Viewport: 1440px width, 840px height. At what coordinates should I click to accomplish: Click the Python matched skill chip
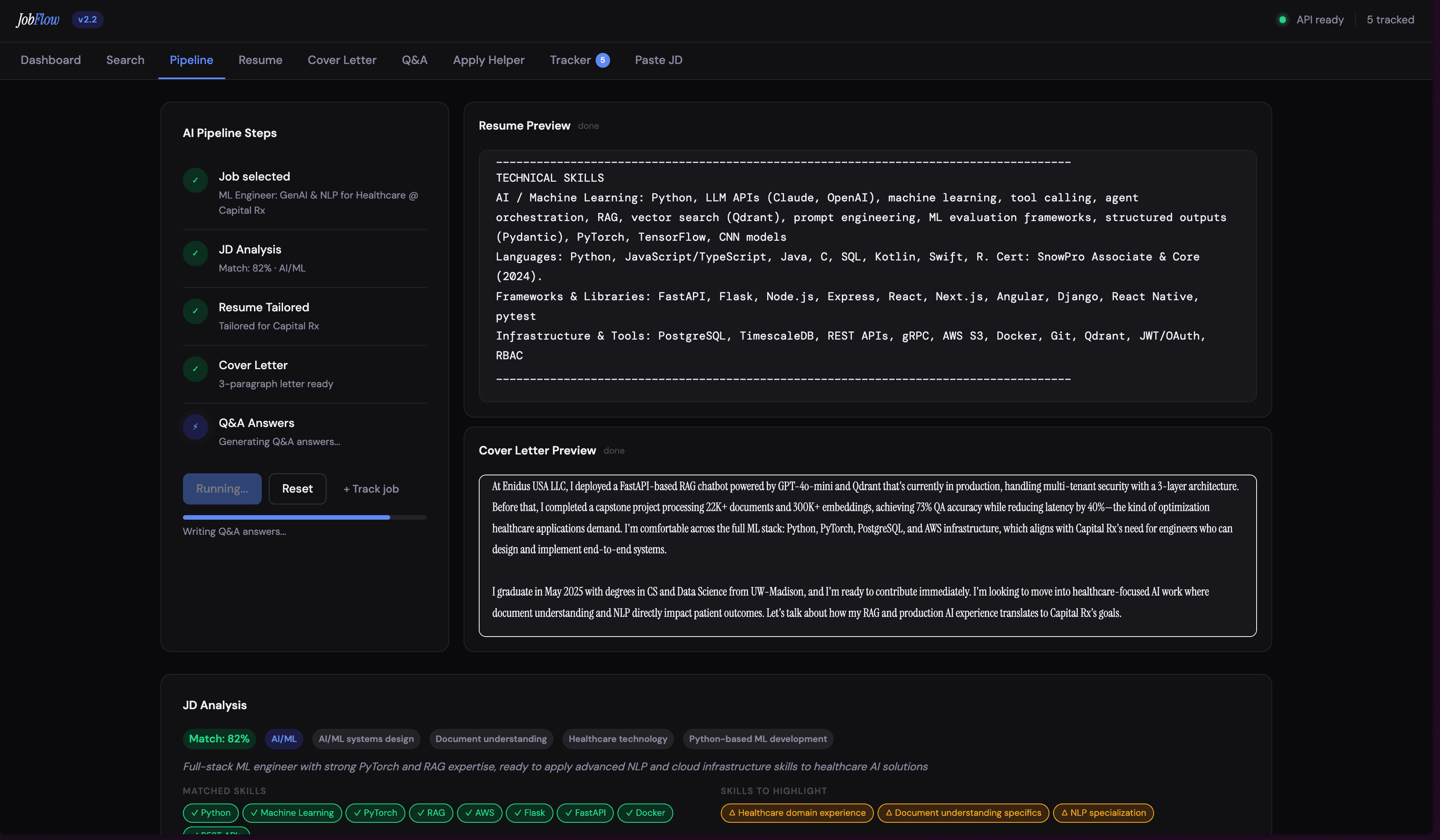pos(211,813)
